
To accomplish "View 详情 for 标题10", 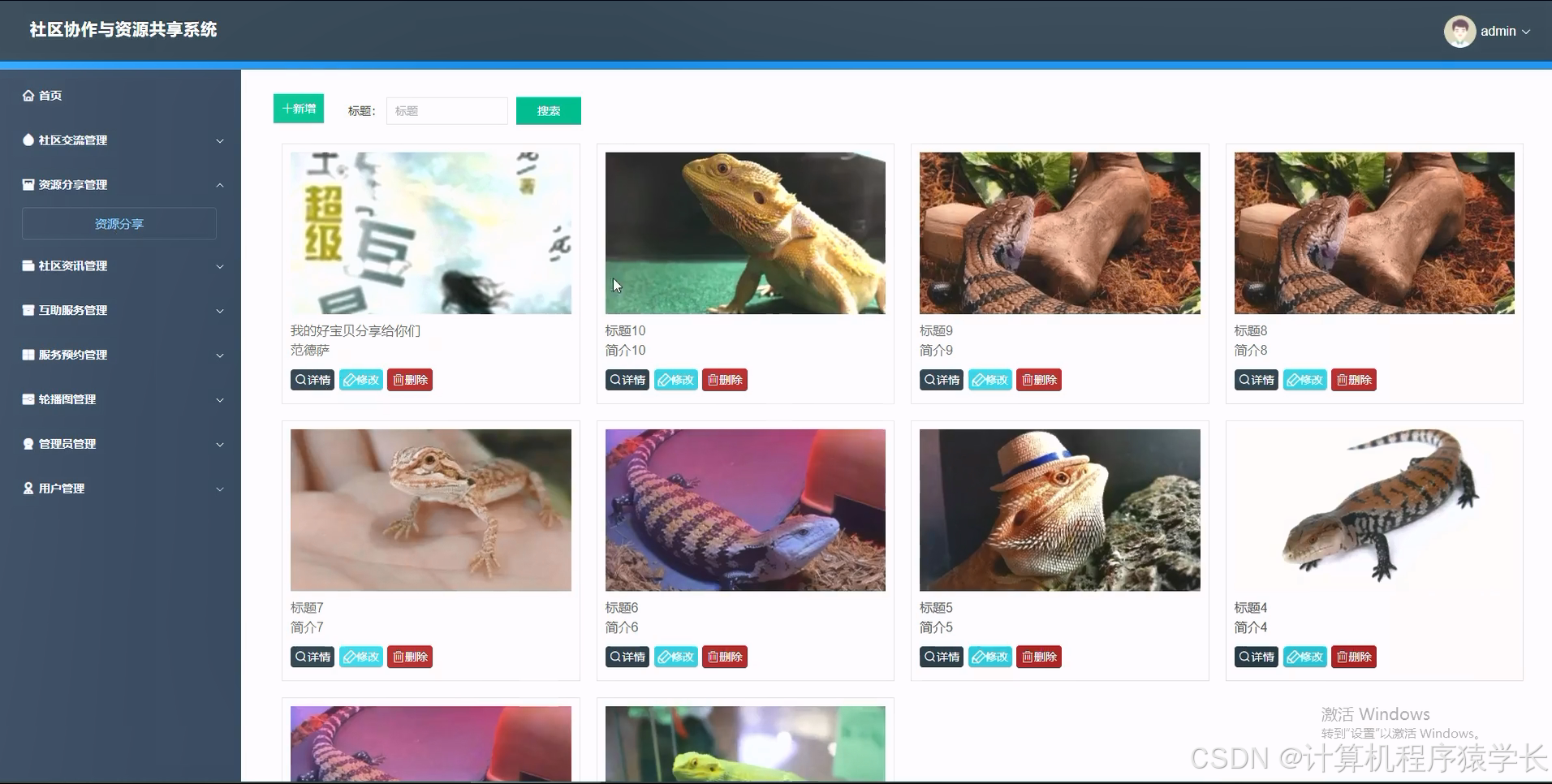I will 627,380.
